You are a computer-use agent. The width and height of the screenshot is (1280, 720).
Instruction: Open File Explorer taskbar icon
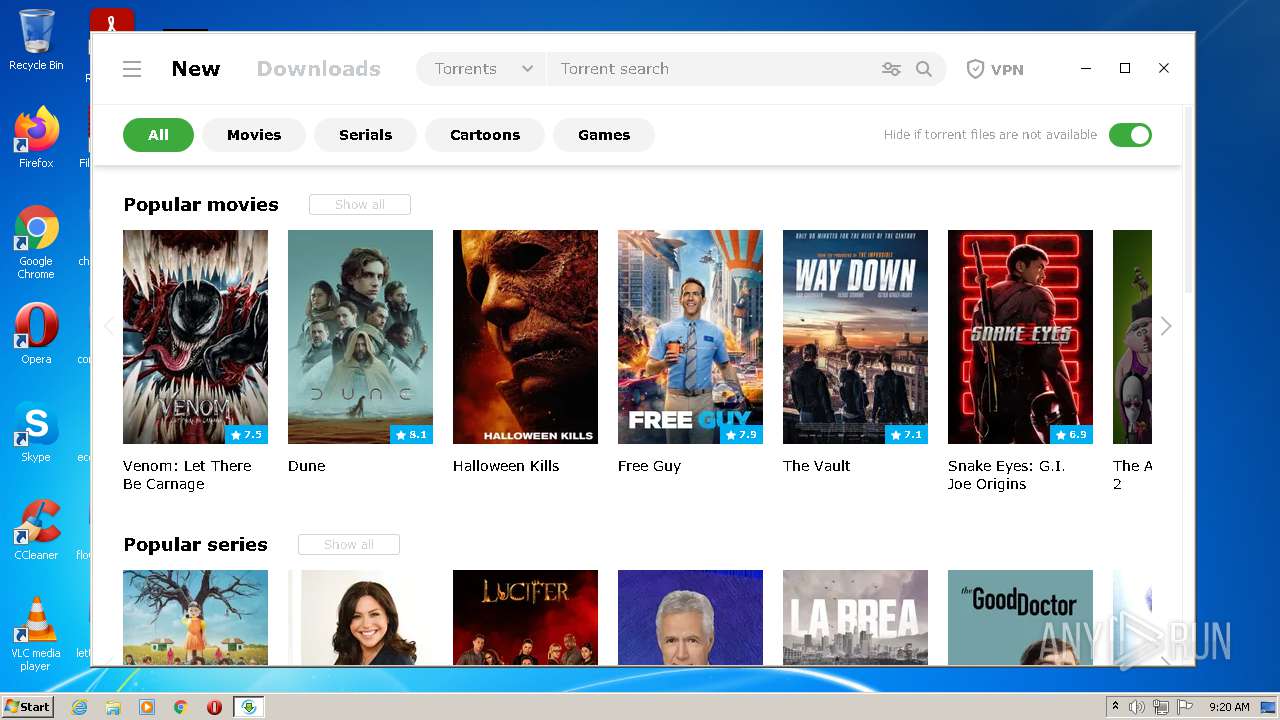[113, 707]
